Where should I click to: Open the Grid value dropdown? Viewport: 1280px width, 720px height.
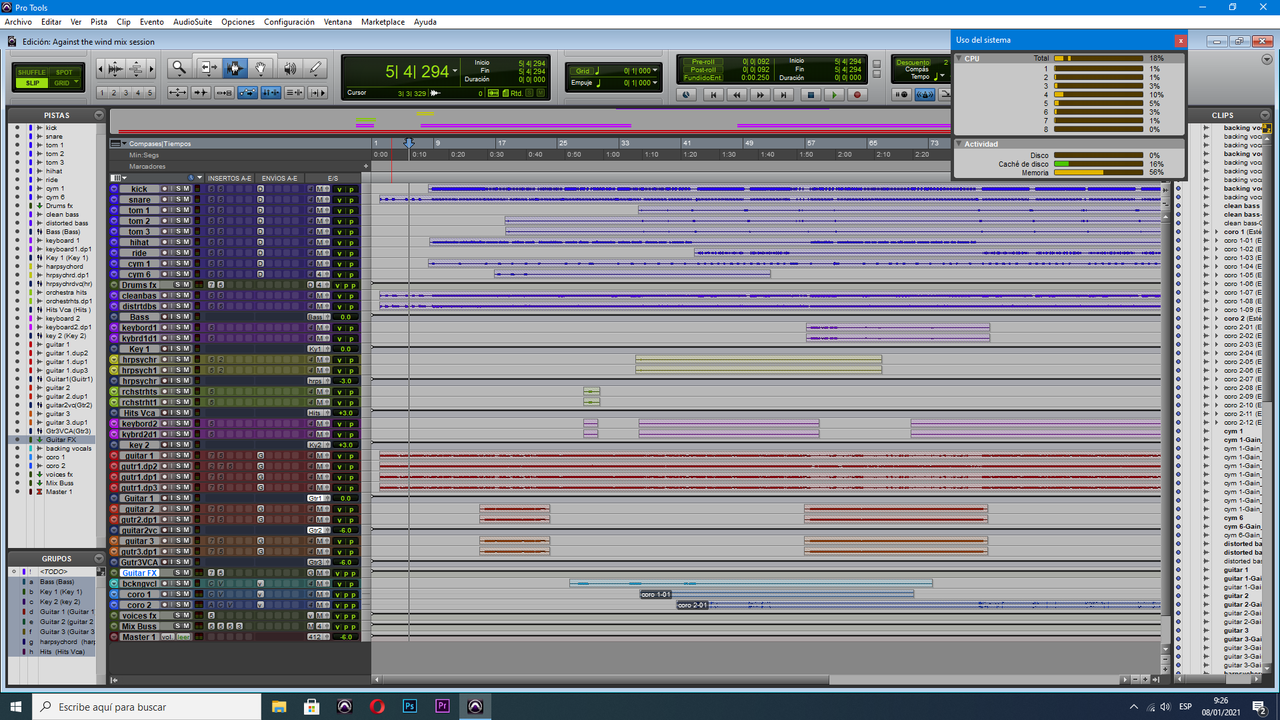tap(657, 70)
